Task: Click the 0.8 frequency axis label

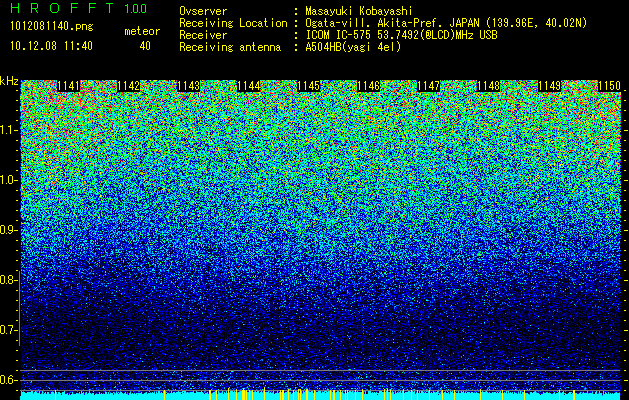Action: 8,280
